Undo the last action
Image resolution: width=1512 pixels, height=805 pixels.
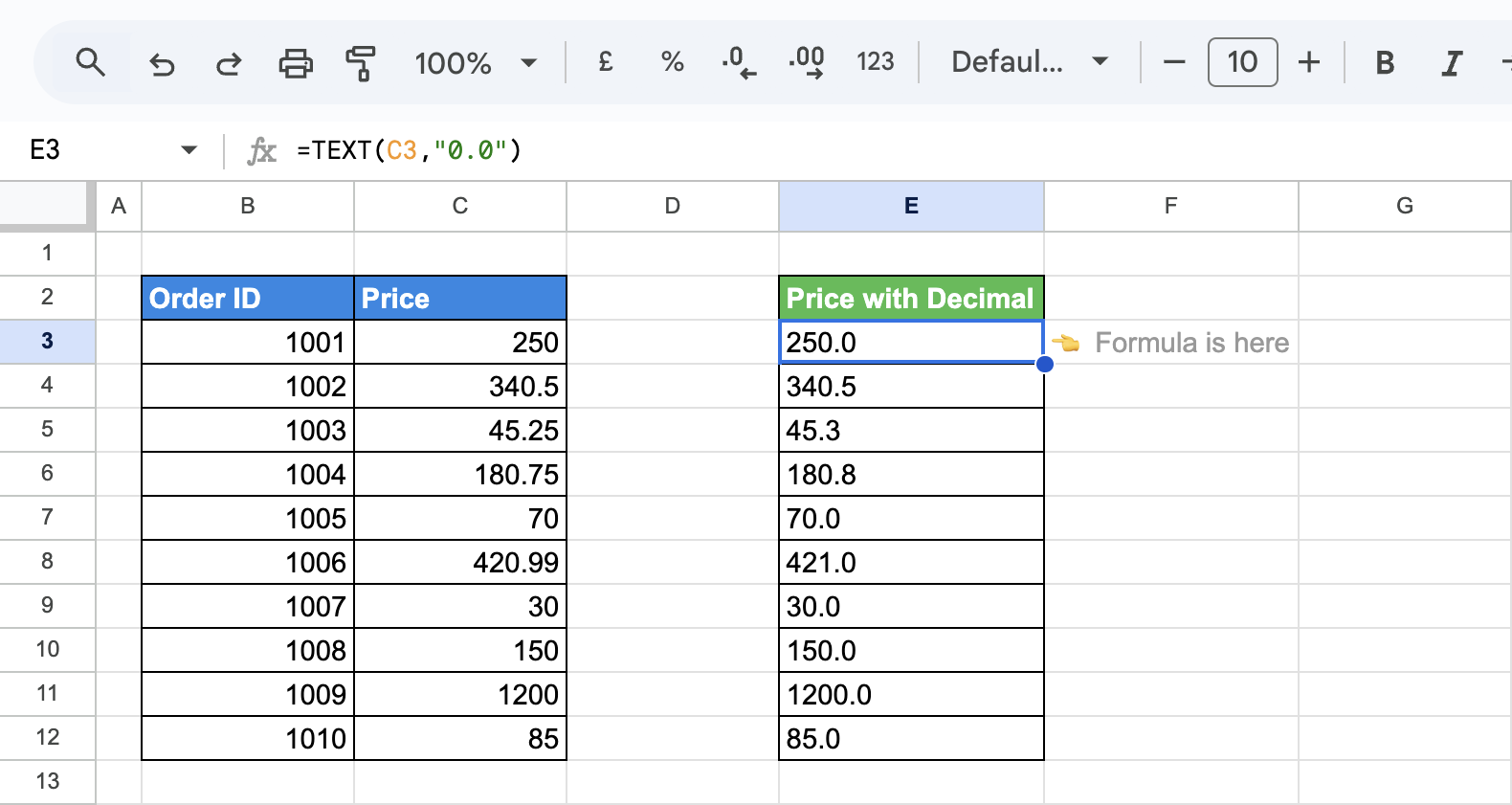coord(162,64)
